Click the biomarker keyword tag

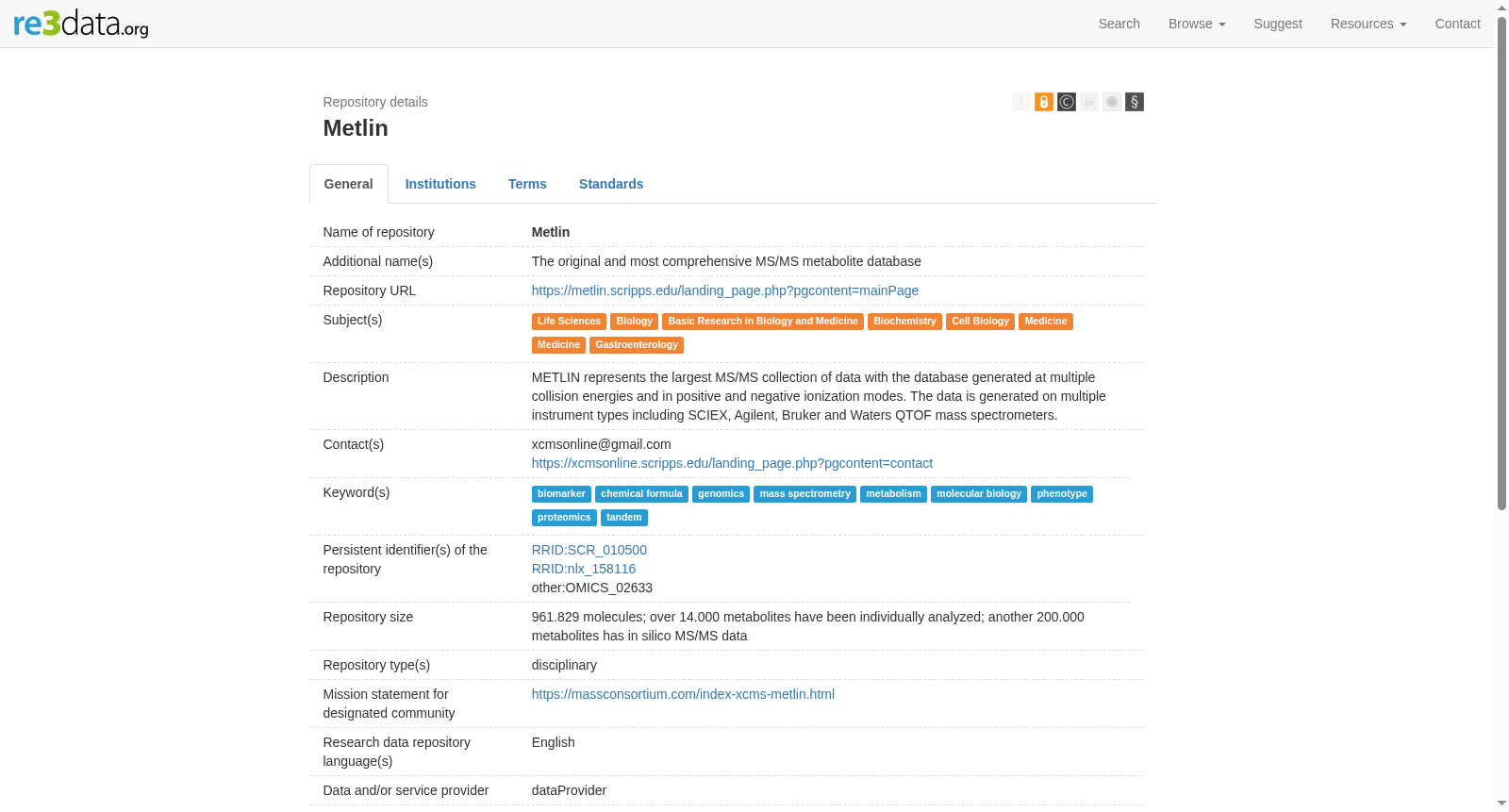[x=561, y=494]
